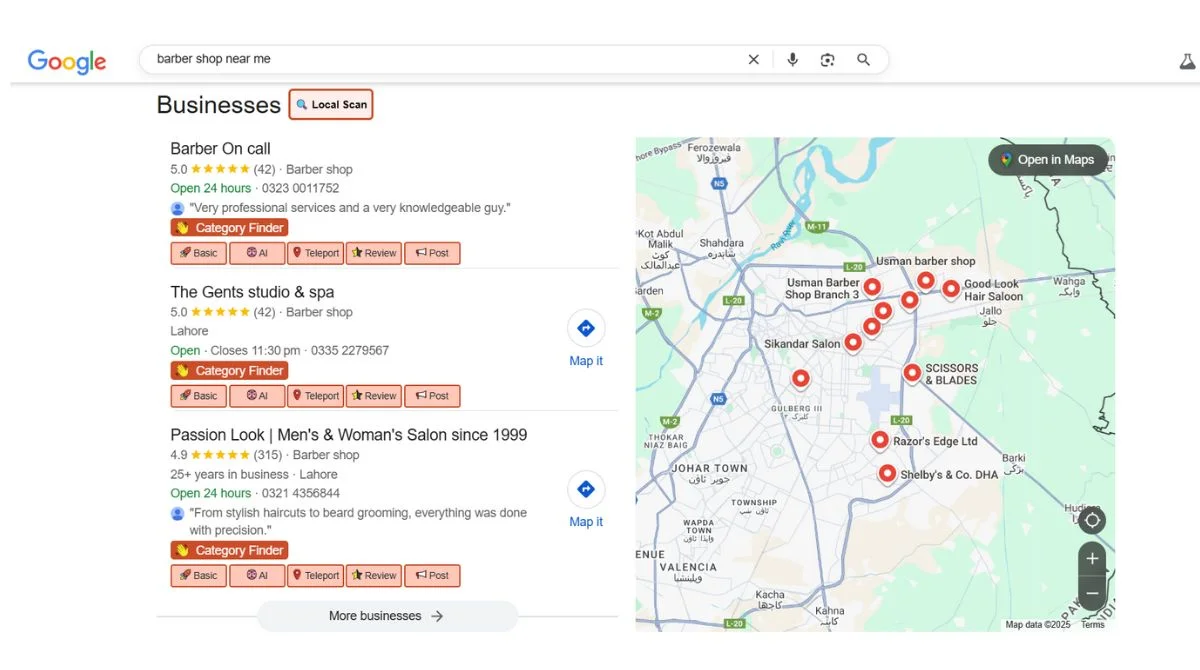Open in Maps button on map
This screenshot has width=1200, height=670.
pyautogui.click(x=1048, y=160)
